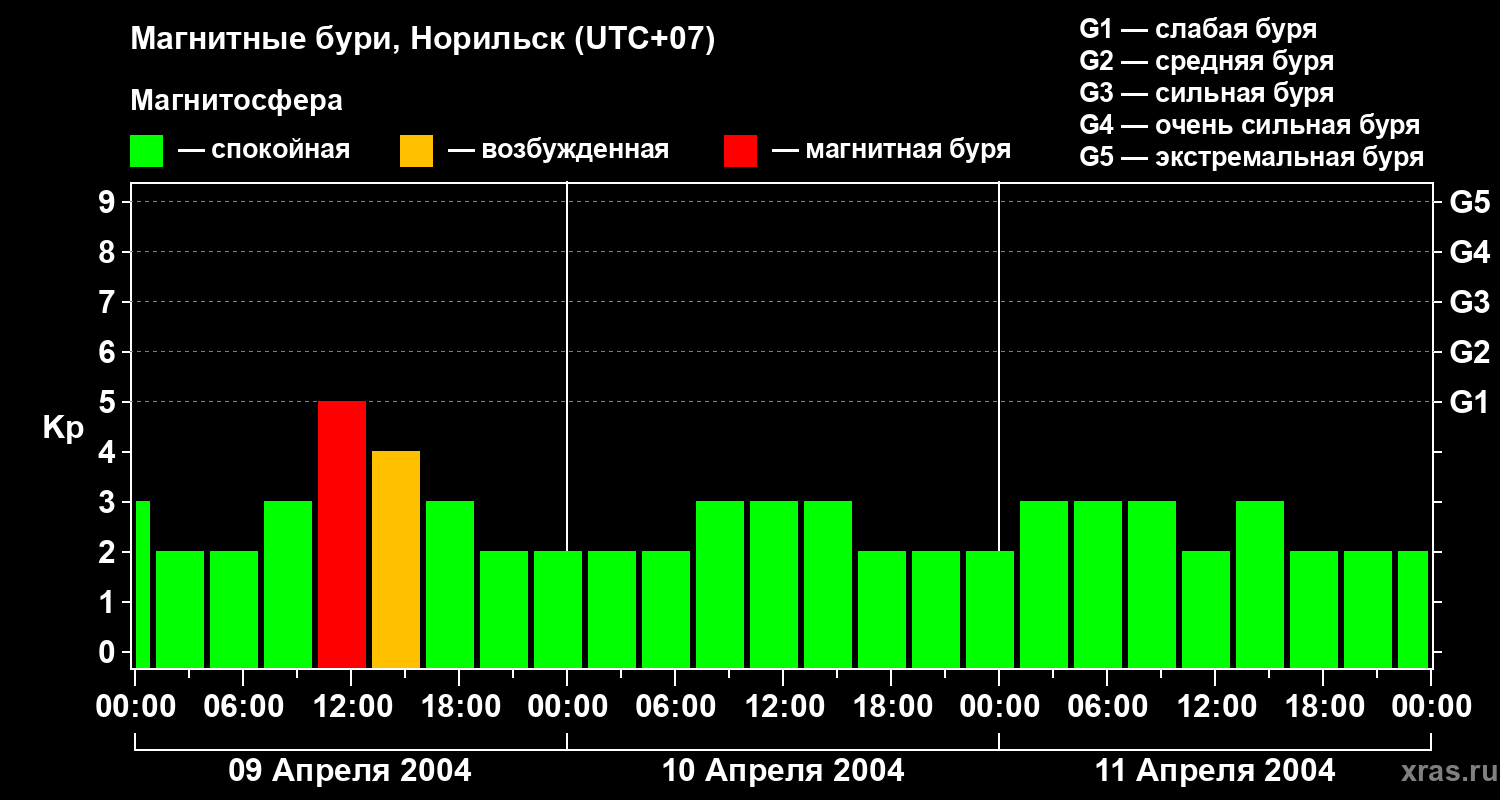Click the '18:00' tick label under 10 Апреля
The image size is (1500, 800).
pyautogui.click(x=891, y=707)
